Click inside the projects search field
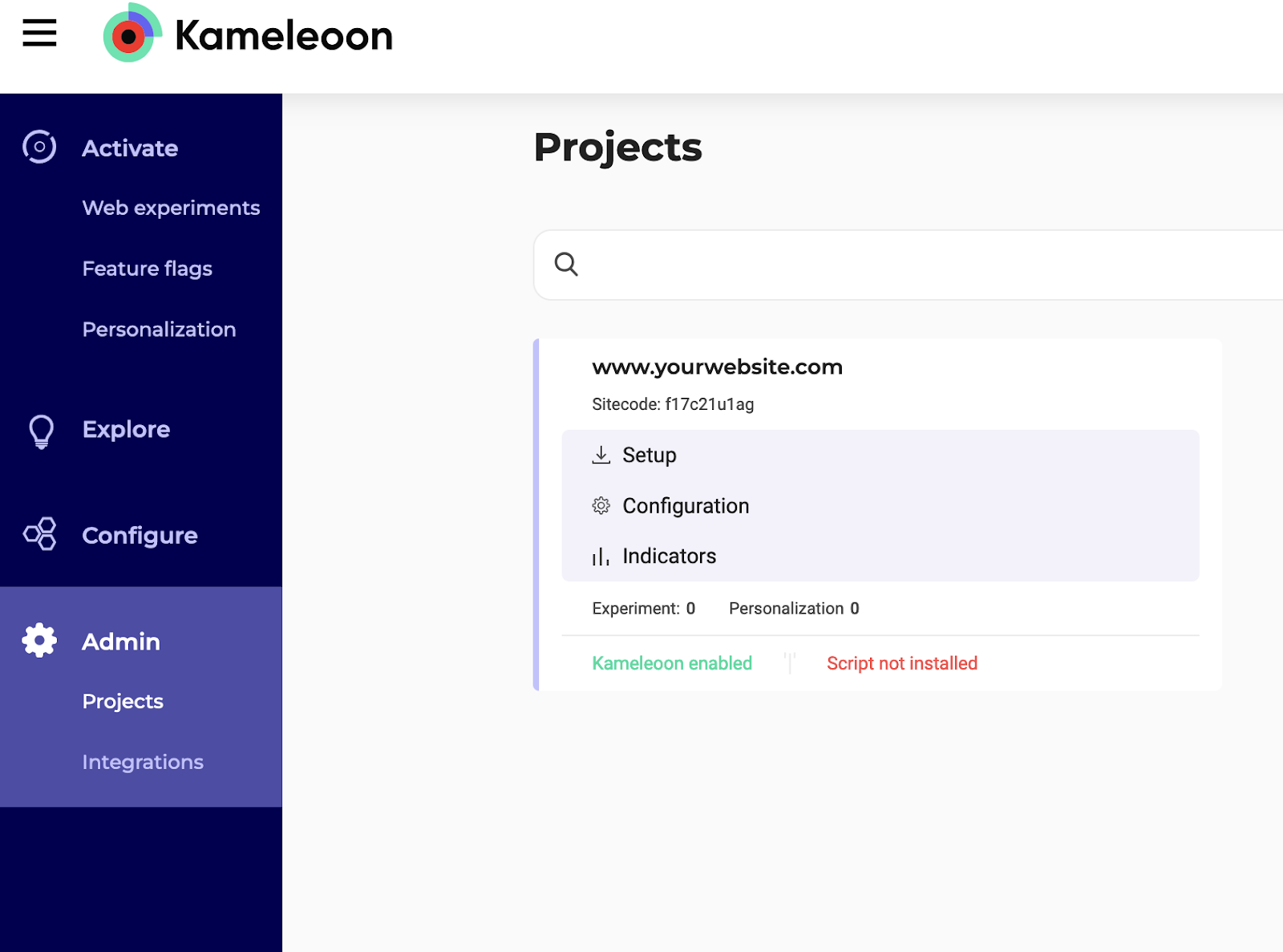1283x952 pixels. (x=802, y=265)
